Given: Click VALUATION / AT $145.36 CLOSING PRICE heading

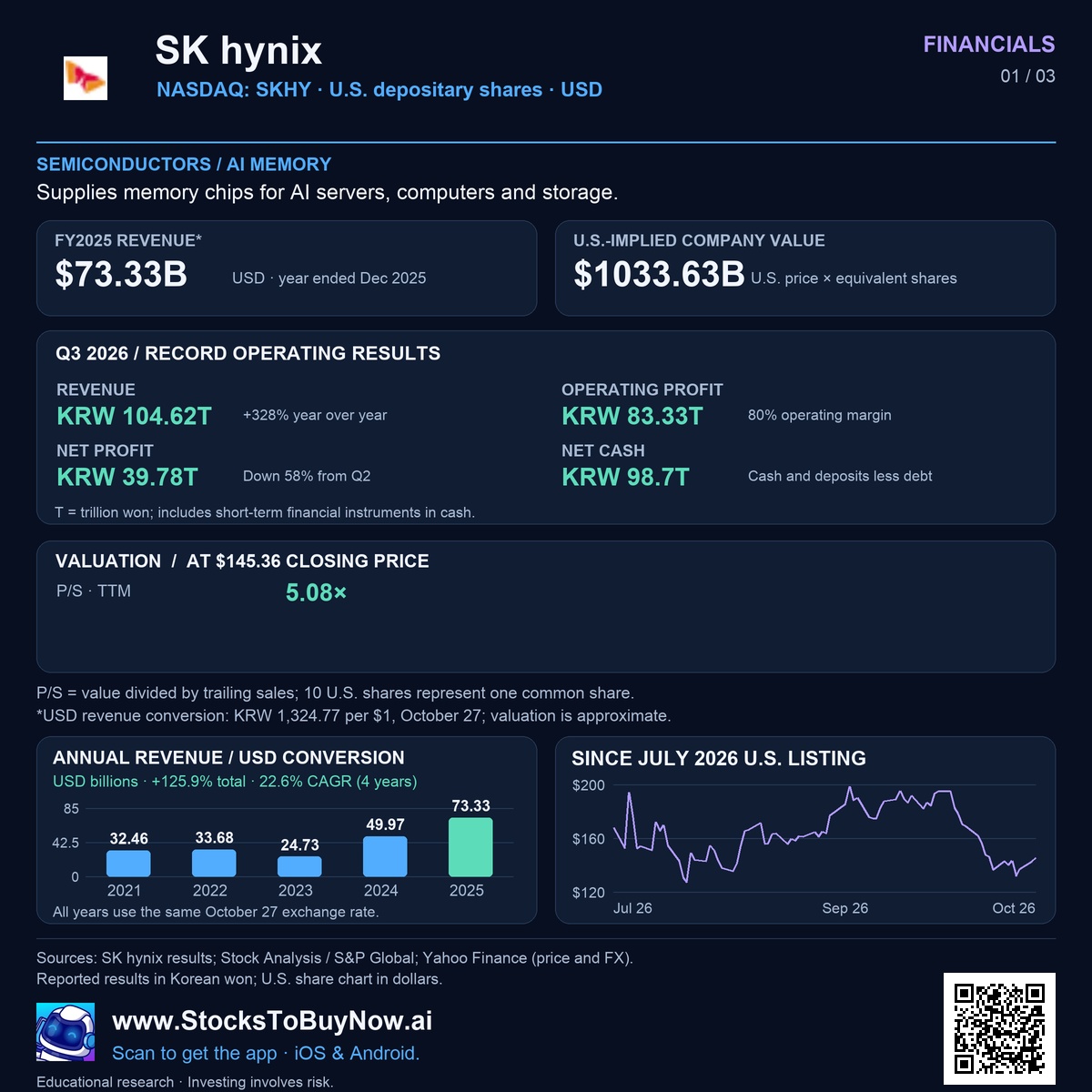Looking at the screenshot, I should [242, 561].
